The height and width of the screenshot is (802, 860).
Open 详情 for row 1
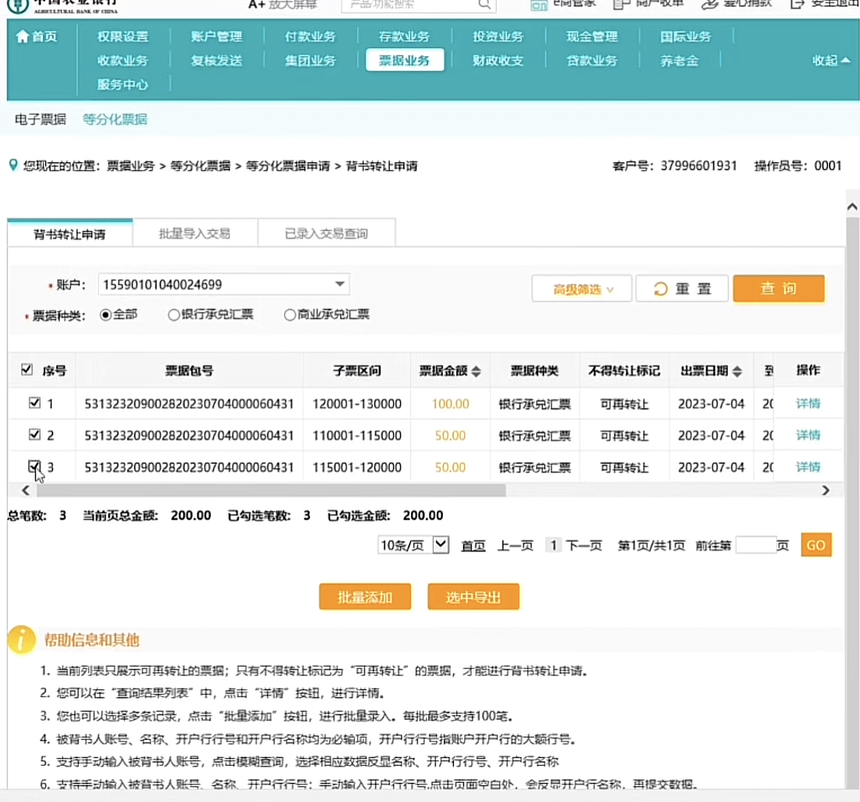click(x=808, y=404)
